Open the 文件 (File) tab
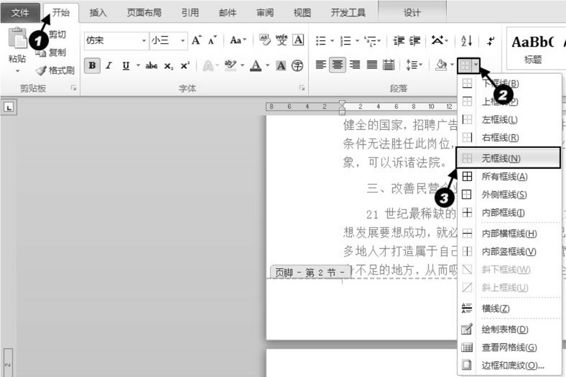 point(20,13)
